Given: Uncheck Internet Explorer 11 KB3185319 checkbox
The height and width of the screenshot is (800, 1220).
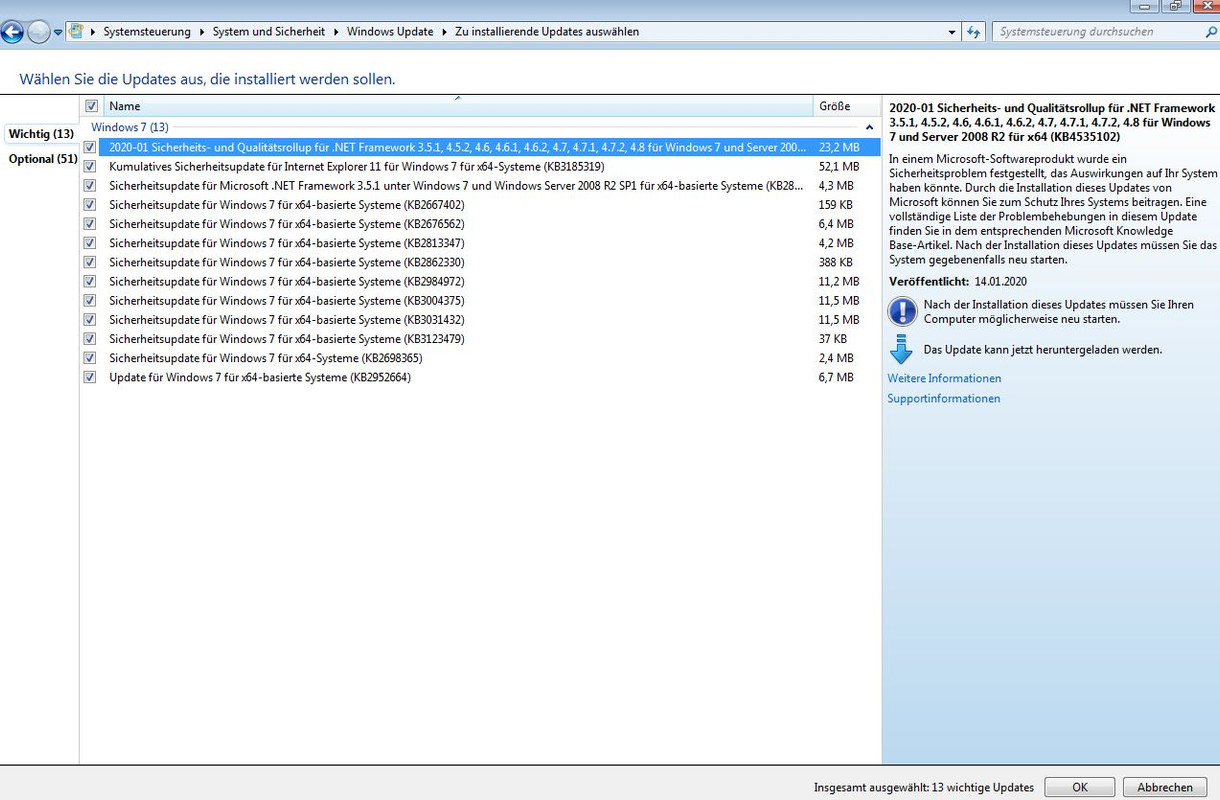Looking at the screenshot, I should tap(90, 167).
